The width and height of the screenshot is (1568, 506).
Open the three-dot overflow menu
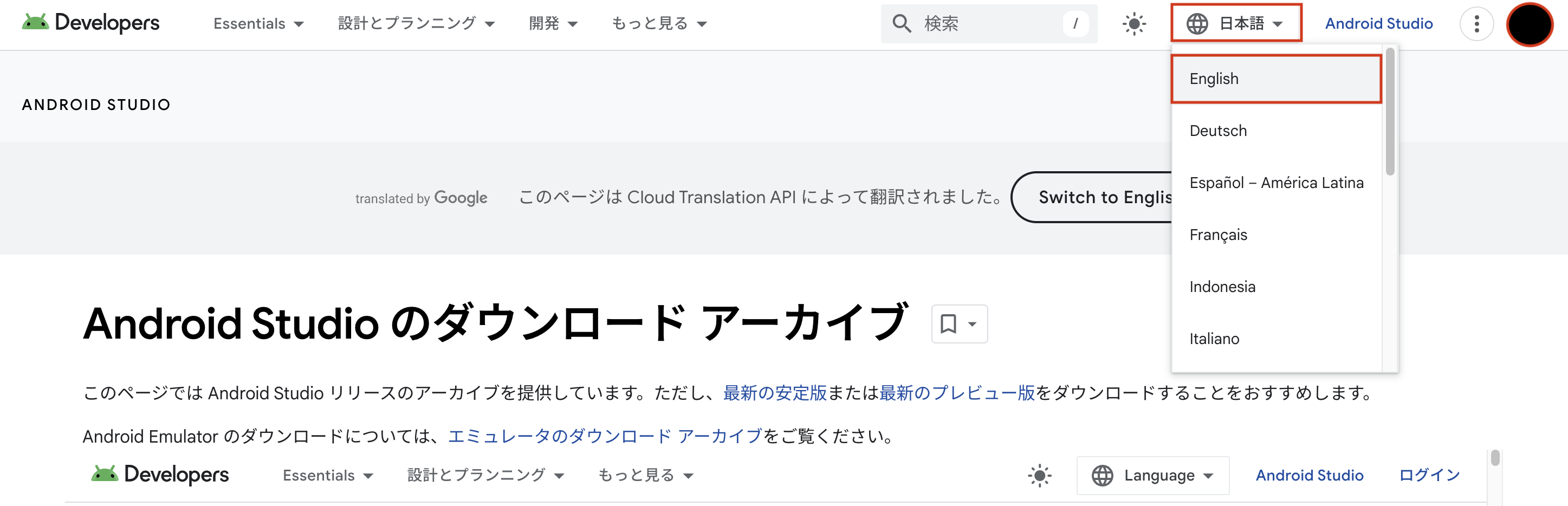click(x=1478, y=23)
